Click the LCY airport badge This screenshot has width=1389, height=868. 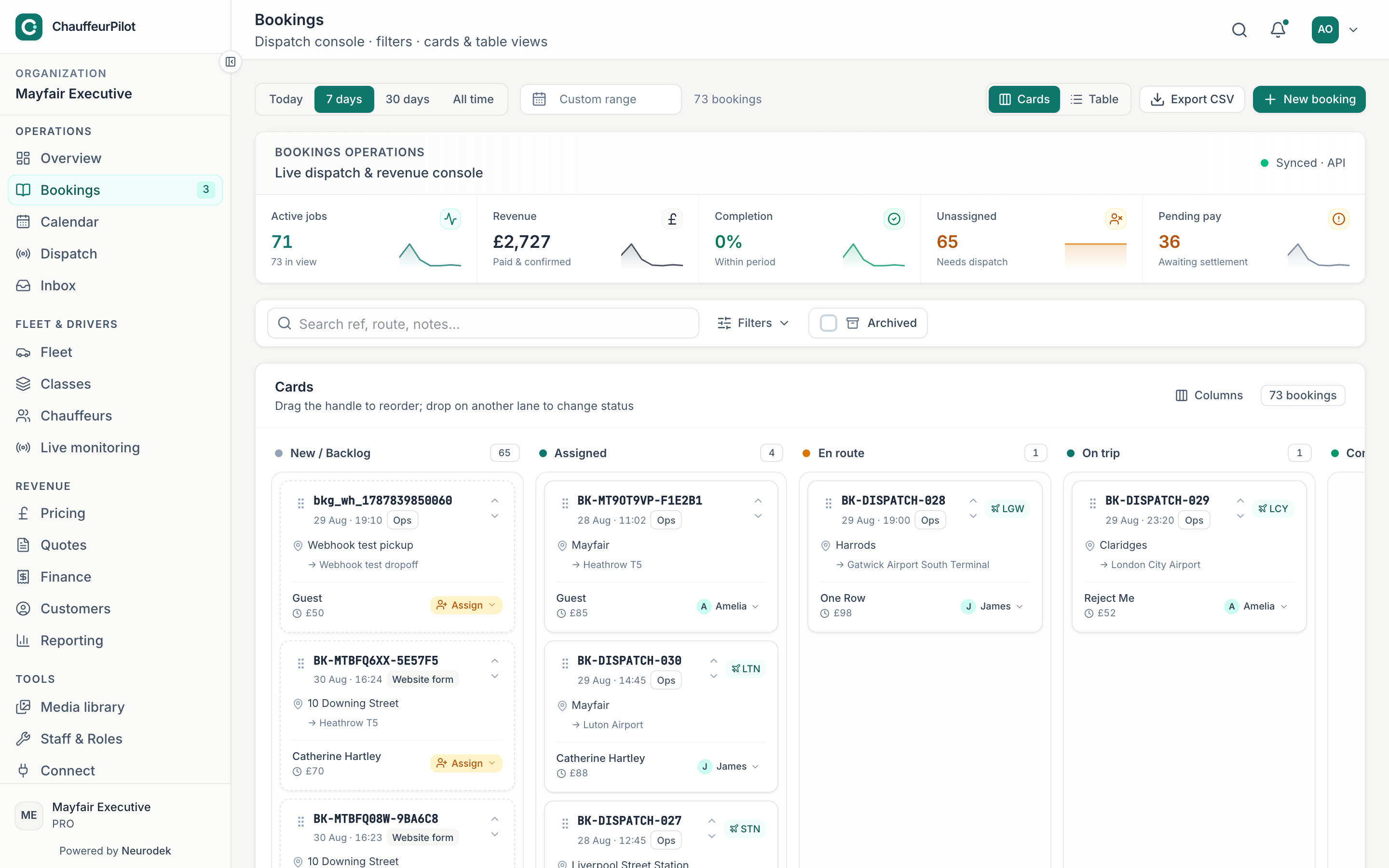coord(1272,509)
